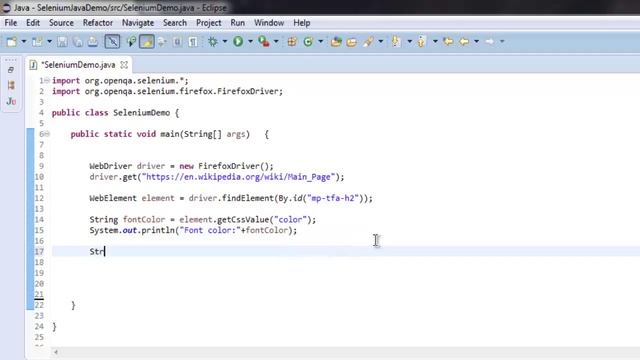Click the findElement method call on line 12

(x=248, y=198)
